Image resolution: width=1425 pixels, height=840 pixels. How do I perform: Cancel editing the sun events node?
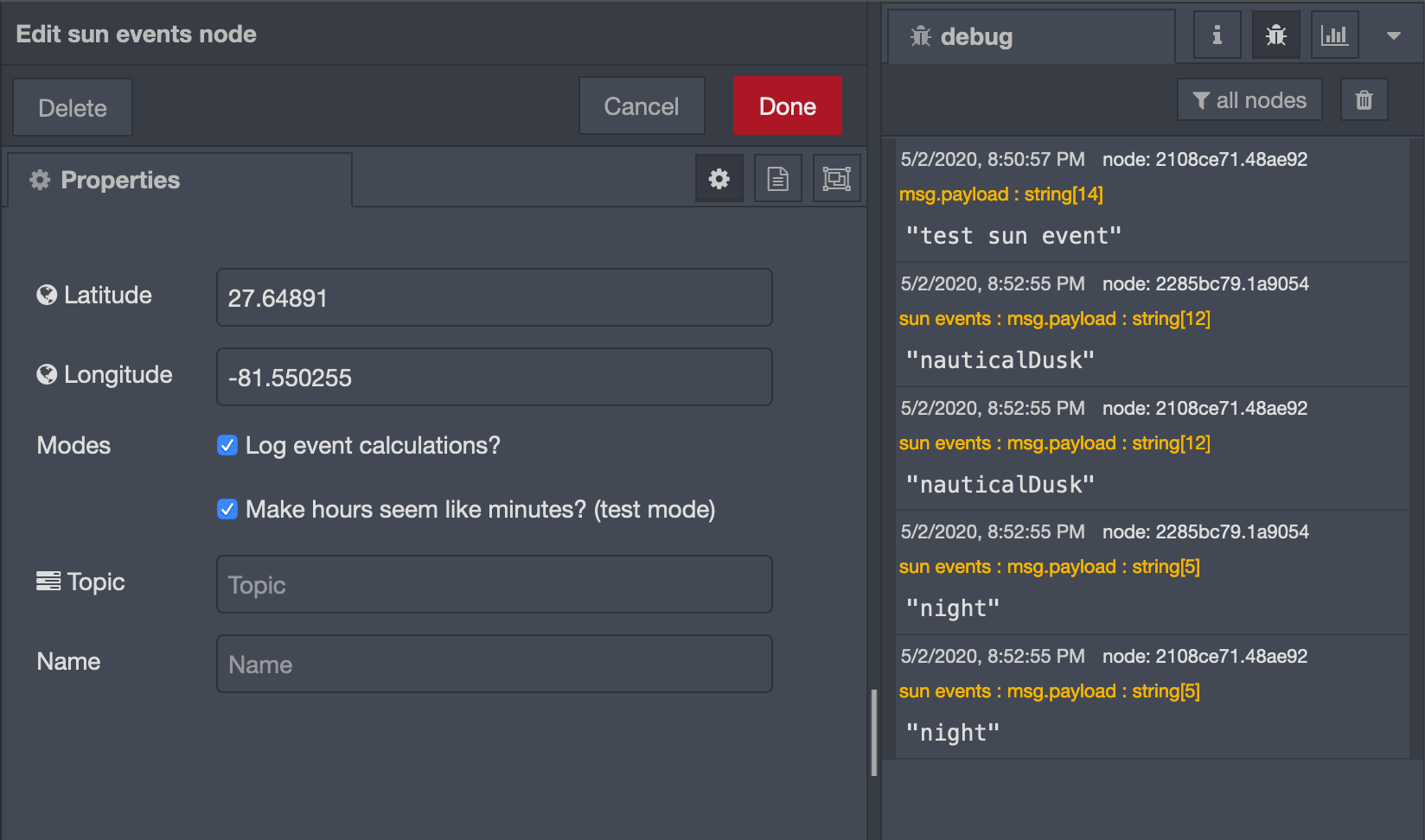(641, 106)
